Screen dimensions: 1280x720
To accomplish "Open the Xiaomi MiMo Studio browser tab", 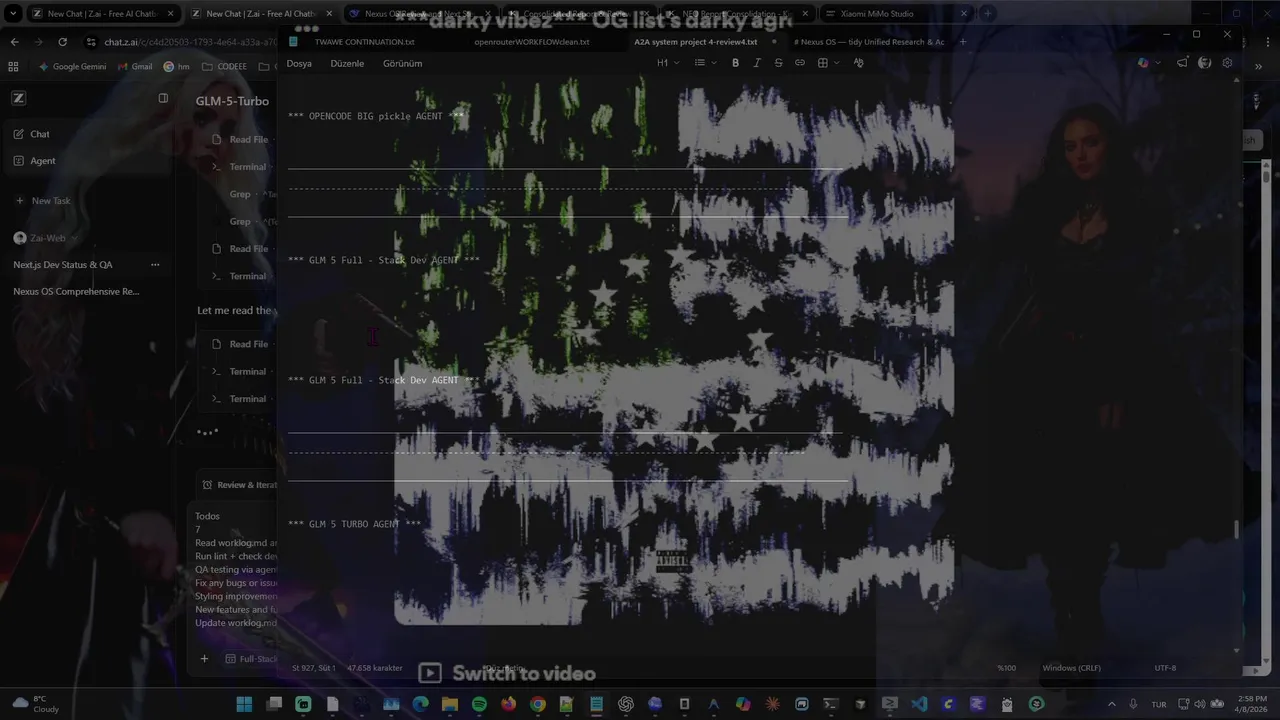I will click(x=896, y=14).
